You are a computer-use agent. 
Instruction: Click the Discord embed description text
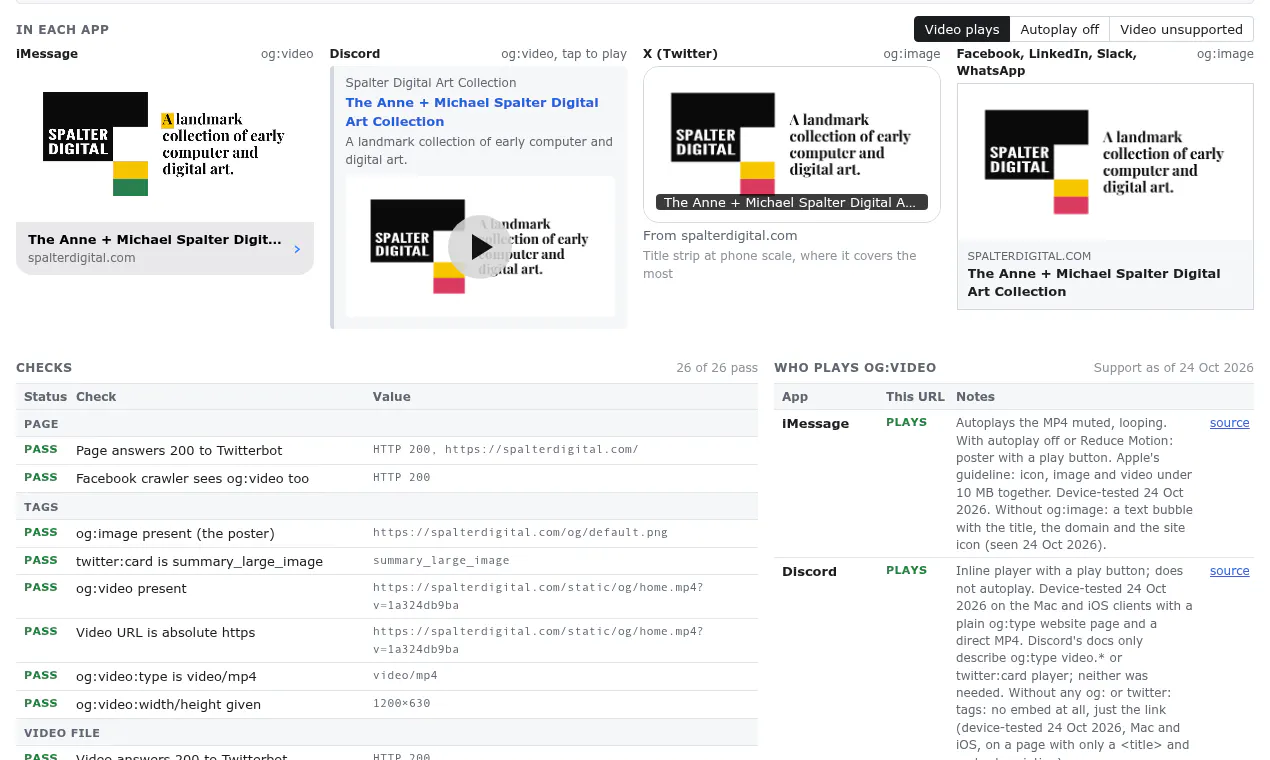coord(479,151)
